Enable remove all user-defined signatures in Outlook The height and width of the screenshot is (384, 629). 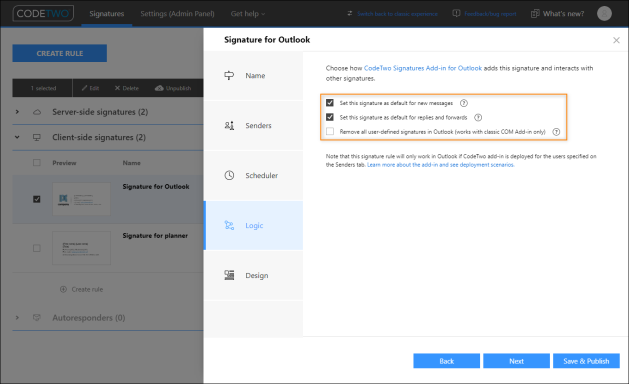[x=330, y=131]
